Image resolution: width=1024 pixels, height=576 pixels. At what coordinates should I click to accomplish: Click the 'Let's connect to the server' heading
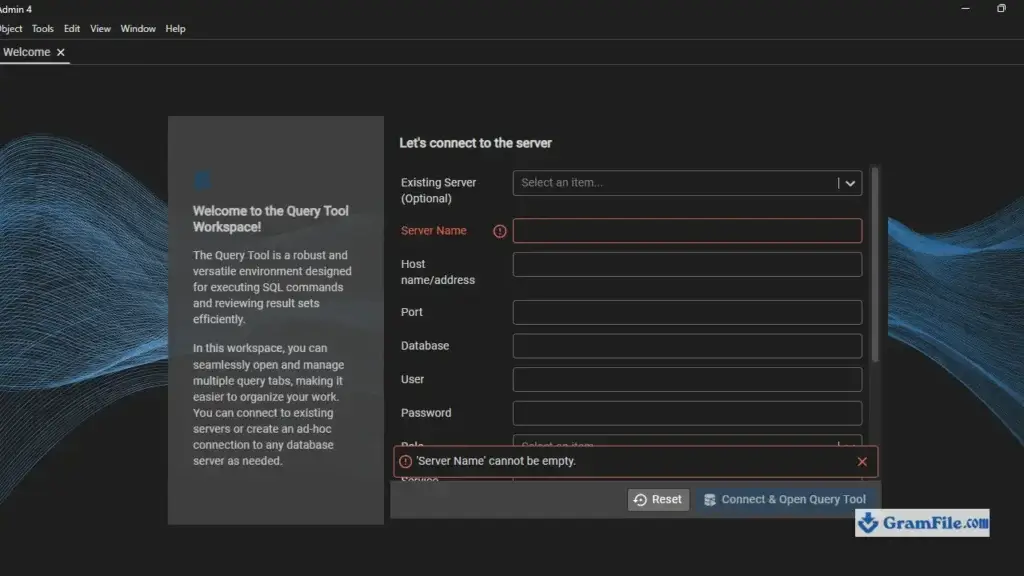[475, 143]
